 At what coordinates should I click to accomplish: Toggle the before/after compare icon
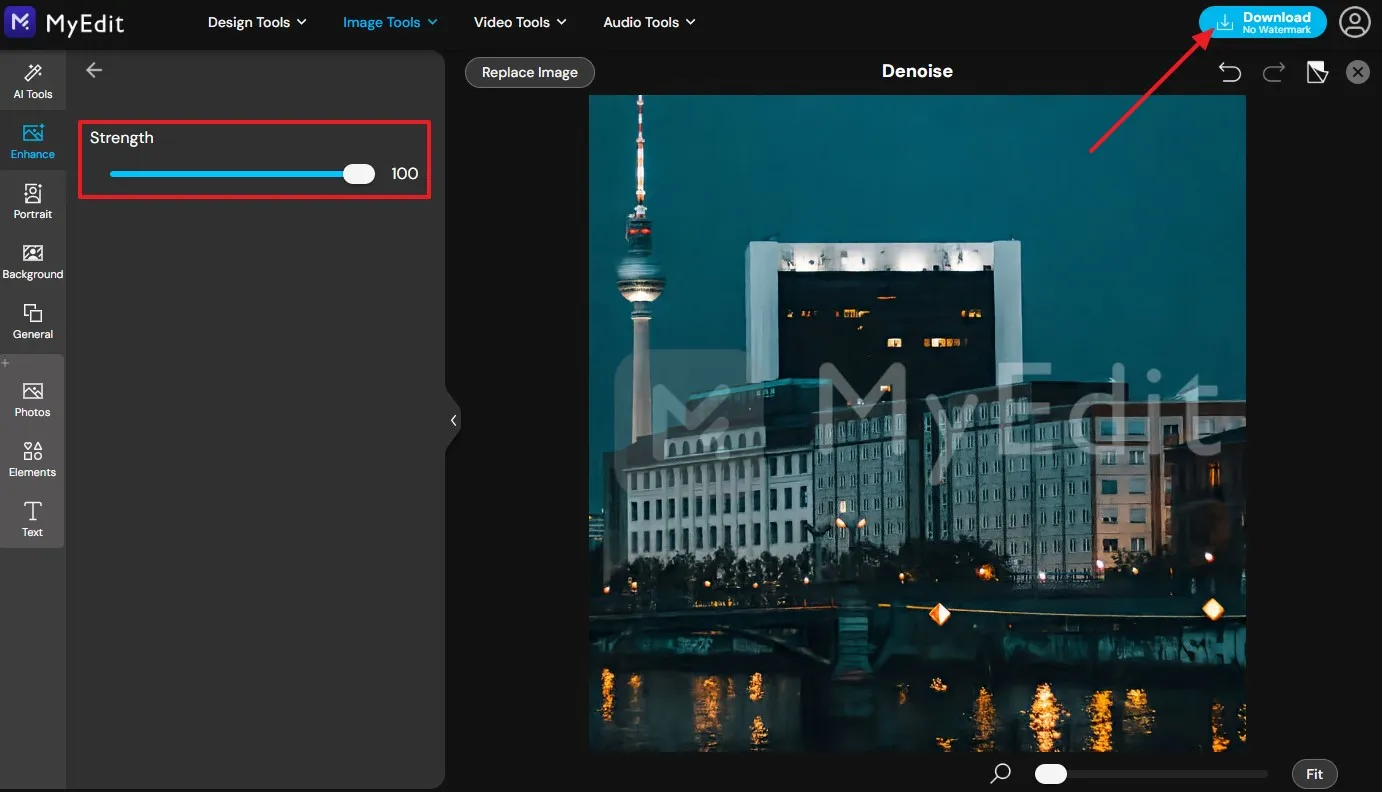click(x=1317, y=72)
